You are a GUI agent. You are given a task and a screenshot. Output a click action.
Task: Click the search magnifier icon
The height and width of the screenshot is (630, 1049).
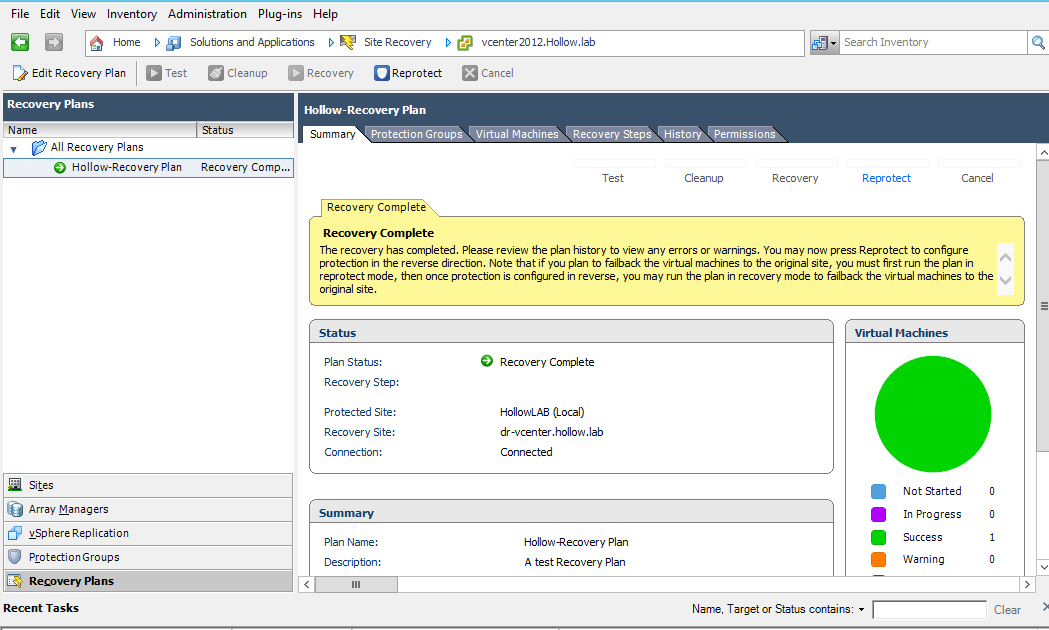(x=1038, y=42)
